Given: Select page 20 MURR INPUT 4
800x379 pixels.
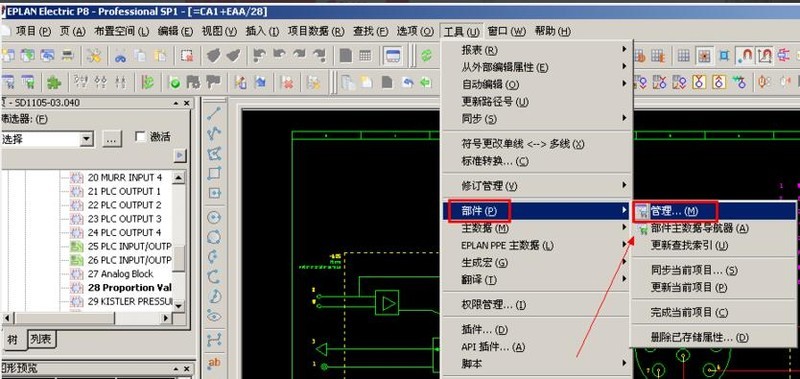Looking at the screenshot, I should tap(124, 178).
